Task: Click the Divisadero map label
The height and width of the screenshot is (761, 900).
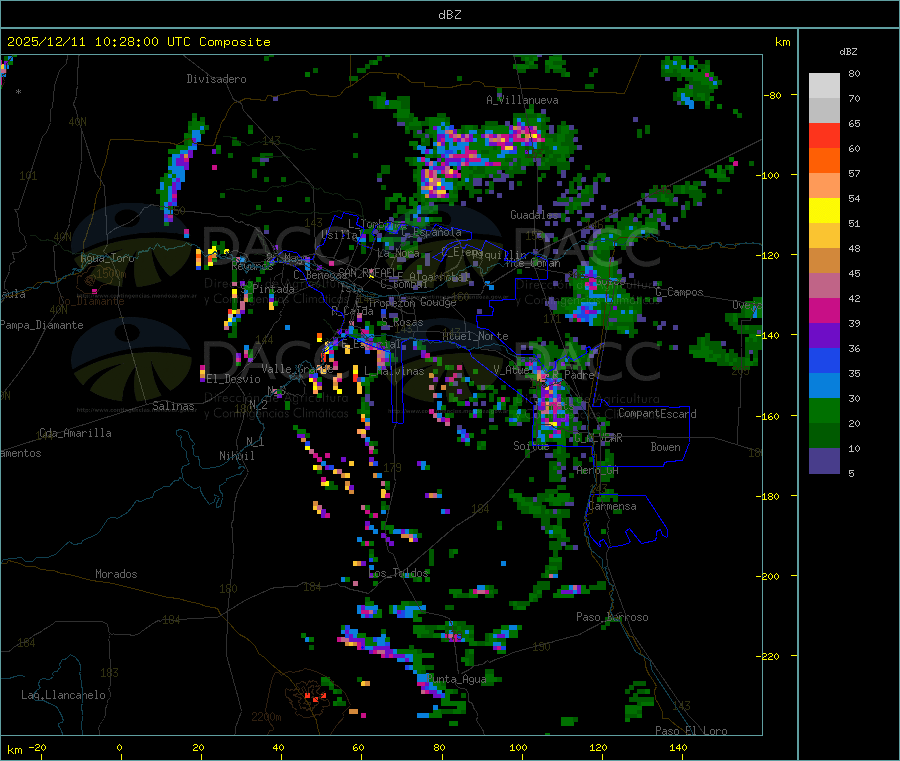Action: pyautogui.click(x=216, y=79)
